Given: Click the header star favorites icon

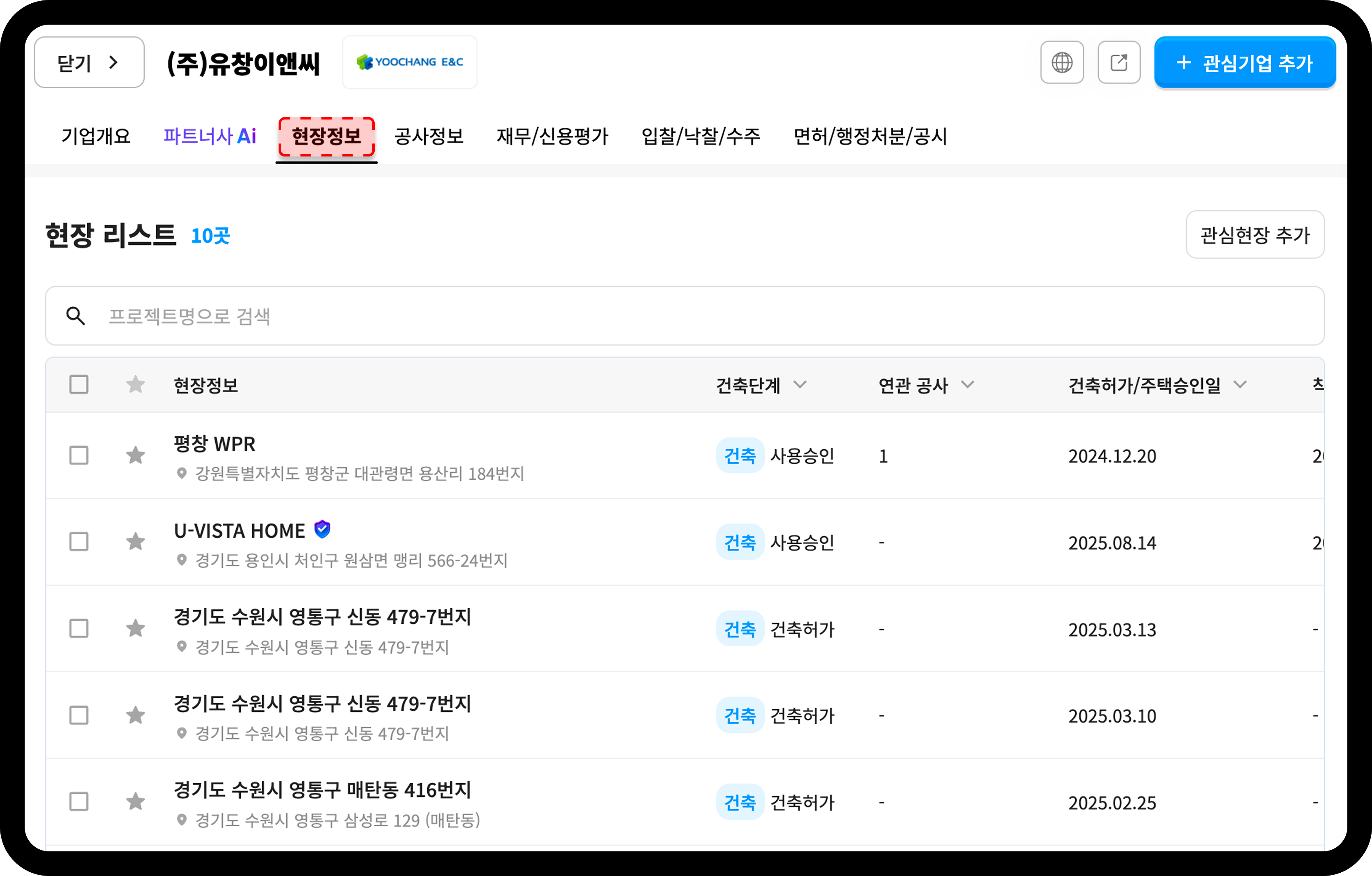Looking at the screenshot, I should pyautogui.click(x=136, y=384).
